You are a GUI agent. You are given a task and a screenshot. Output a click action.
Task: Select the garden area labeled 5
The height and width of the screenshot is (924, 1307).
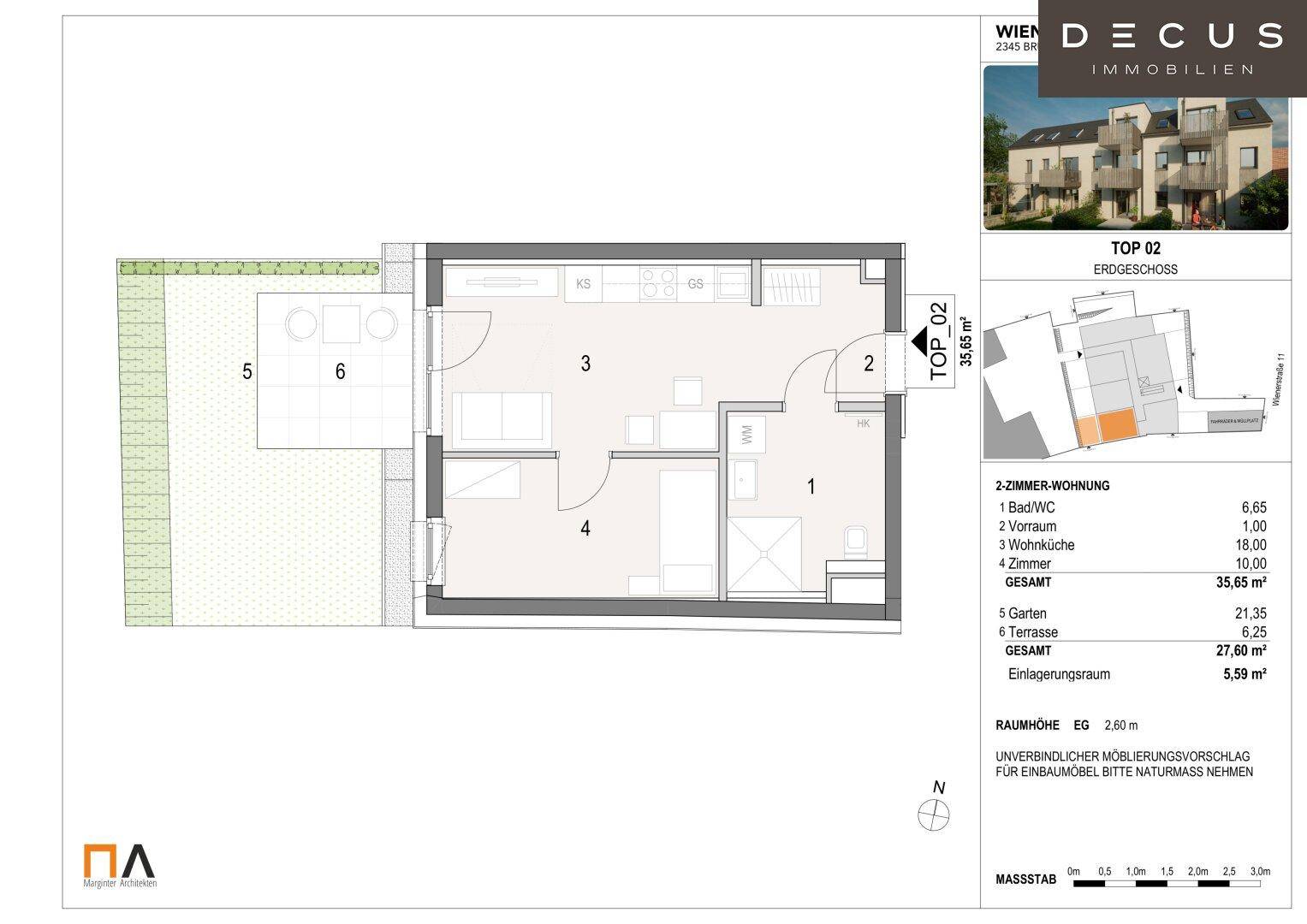click(x=247, y=371)
